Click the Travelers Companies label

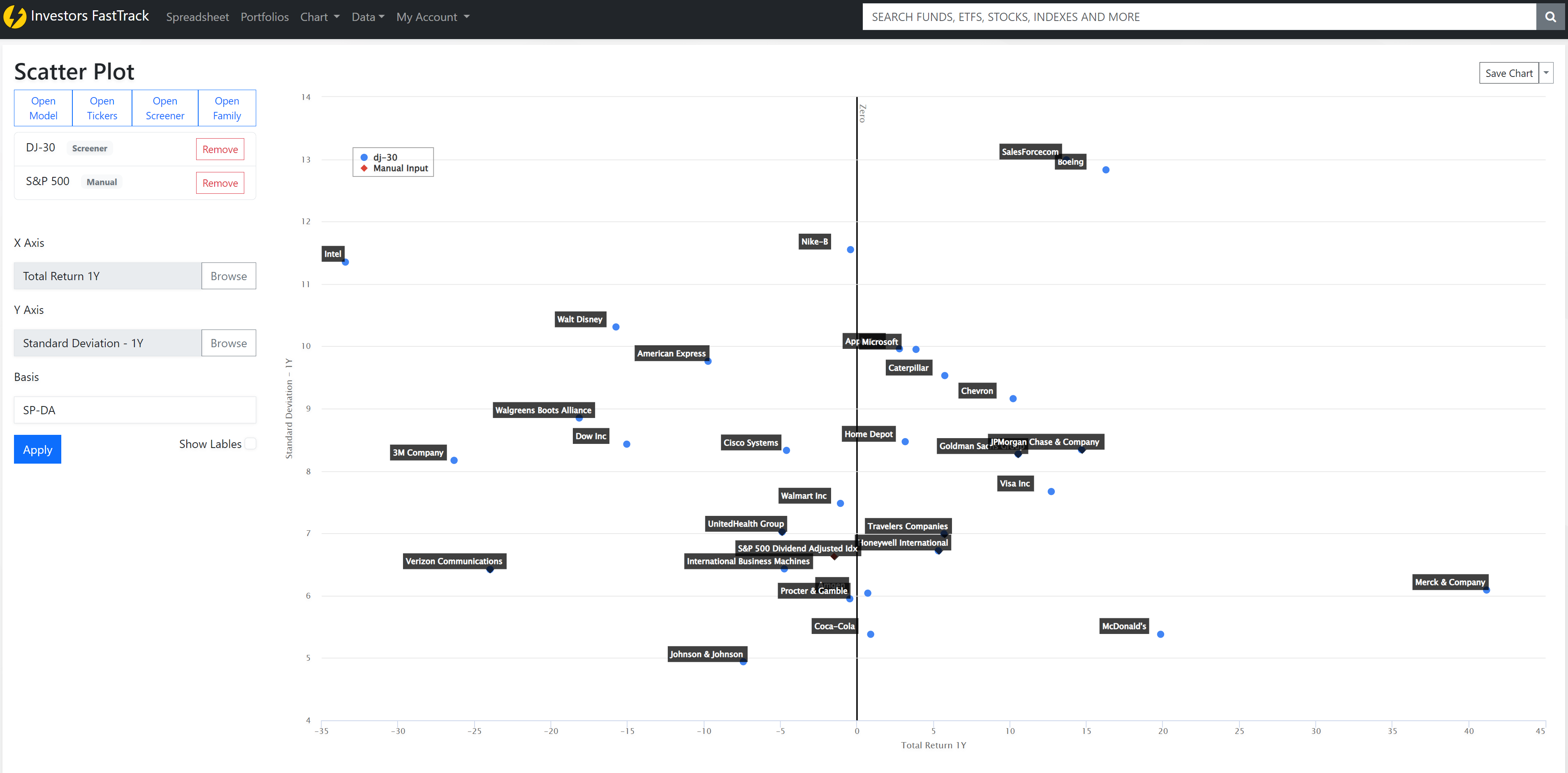(908, 526)
